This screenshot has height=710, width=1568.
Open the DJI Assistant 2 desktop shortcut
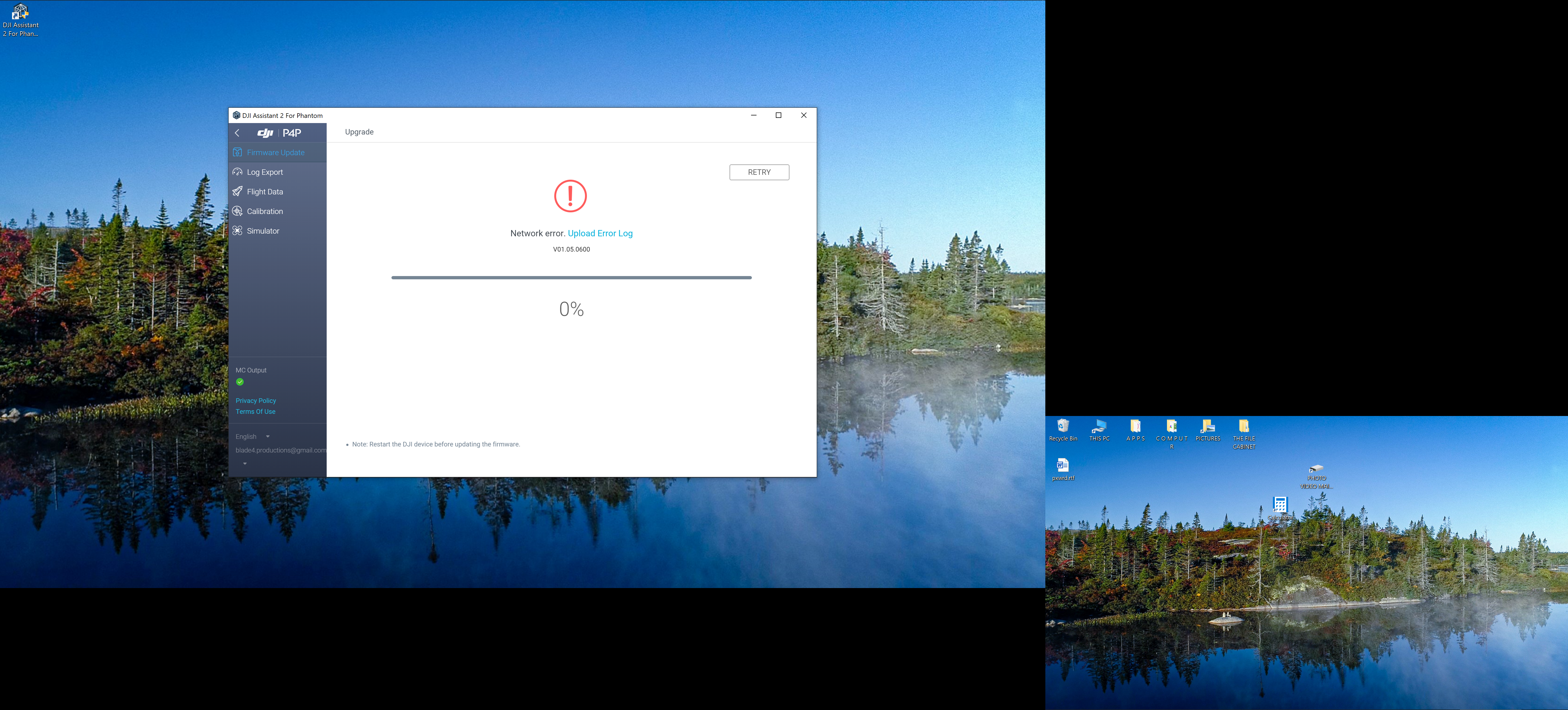[x=20, y=20]
